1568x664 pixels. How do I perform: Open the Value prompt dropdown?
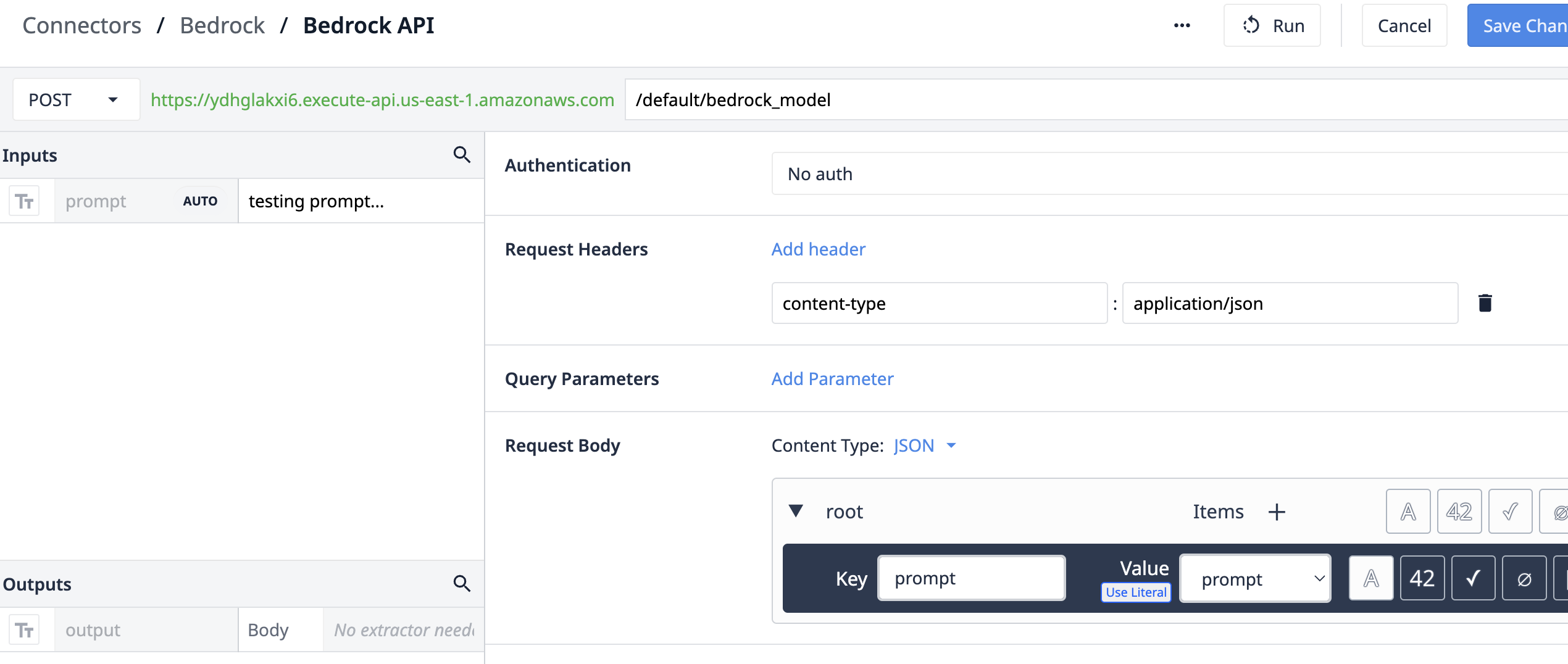(1255, 579)
